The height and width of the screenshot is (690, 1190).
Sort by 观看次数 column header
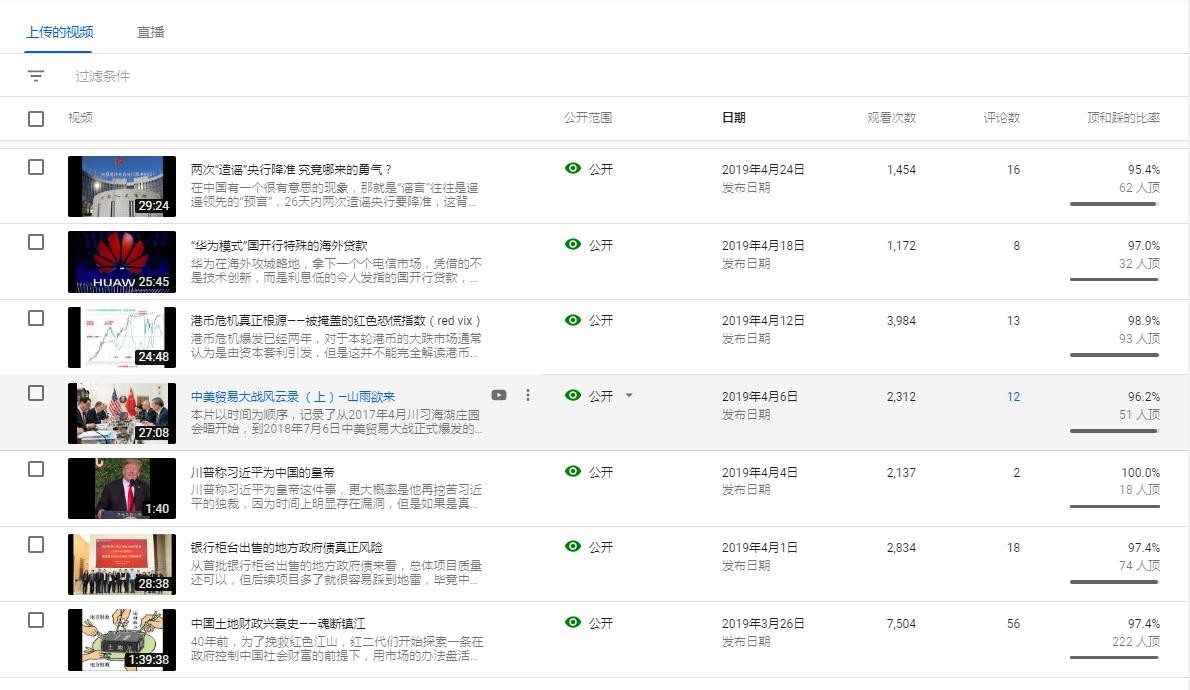tap(891, 118)
